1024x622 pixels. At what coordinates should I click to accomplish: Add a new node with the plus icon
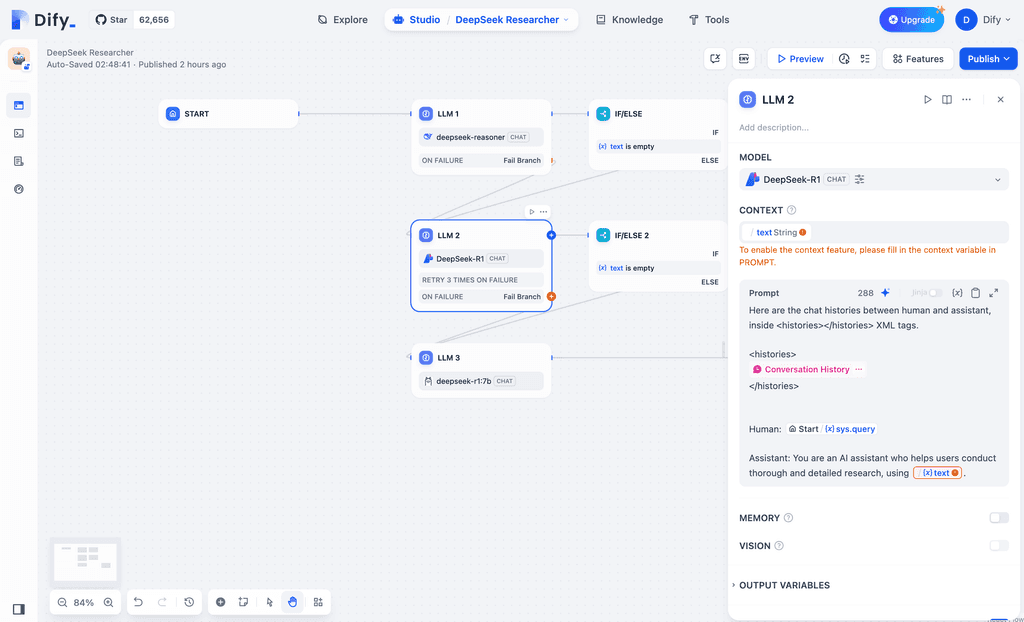[x=220, y=602]
